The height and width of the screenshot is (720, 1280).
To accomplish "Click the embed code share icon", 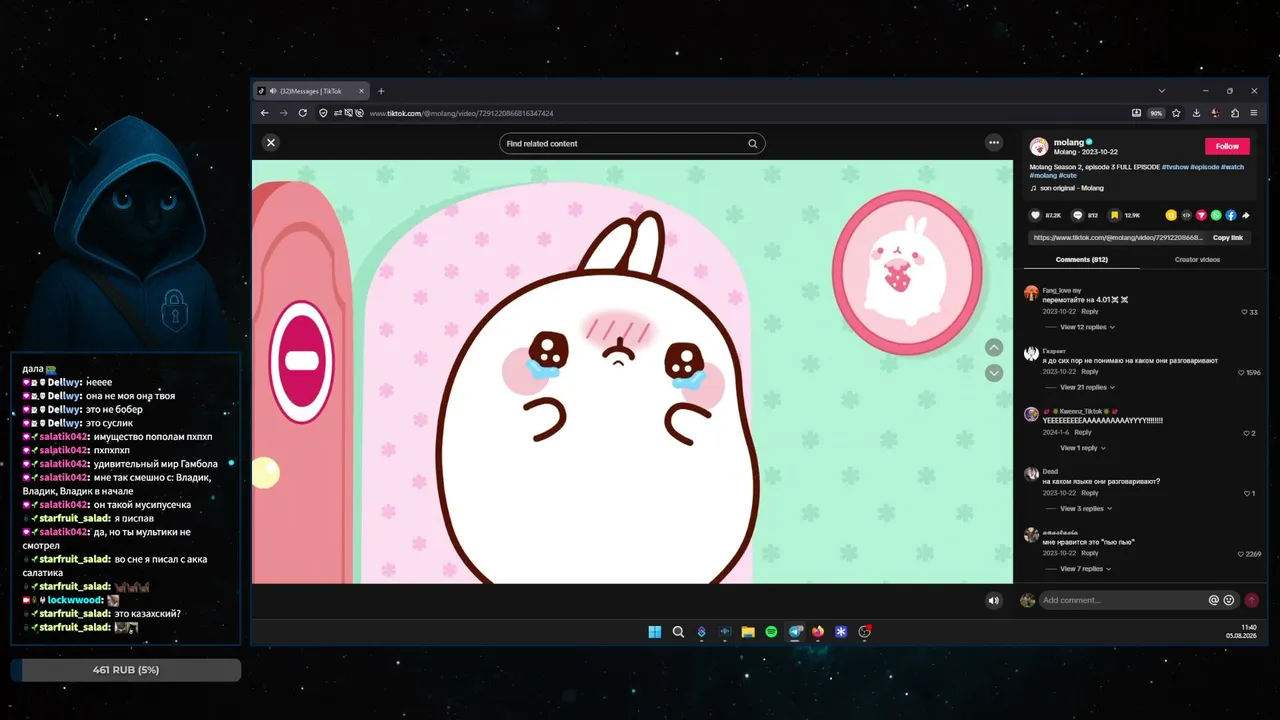I will (1187, 215).
